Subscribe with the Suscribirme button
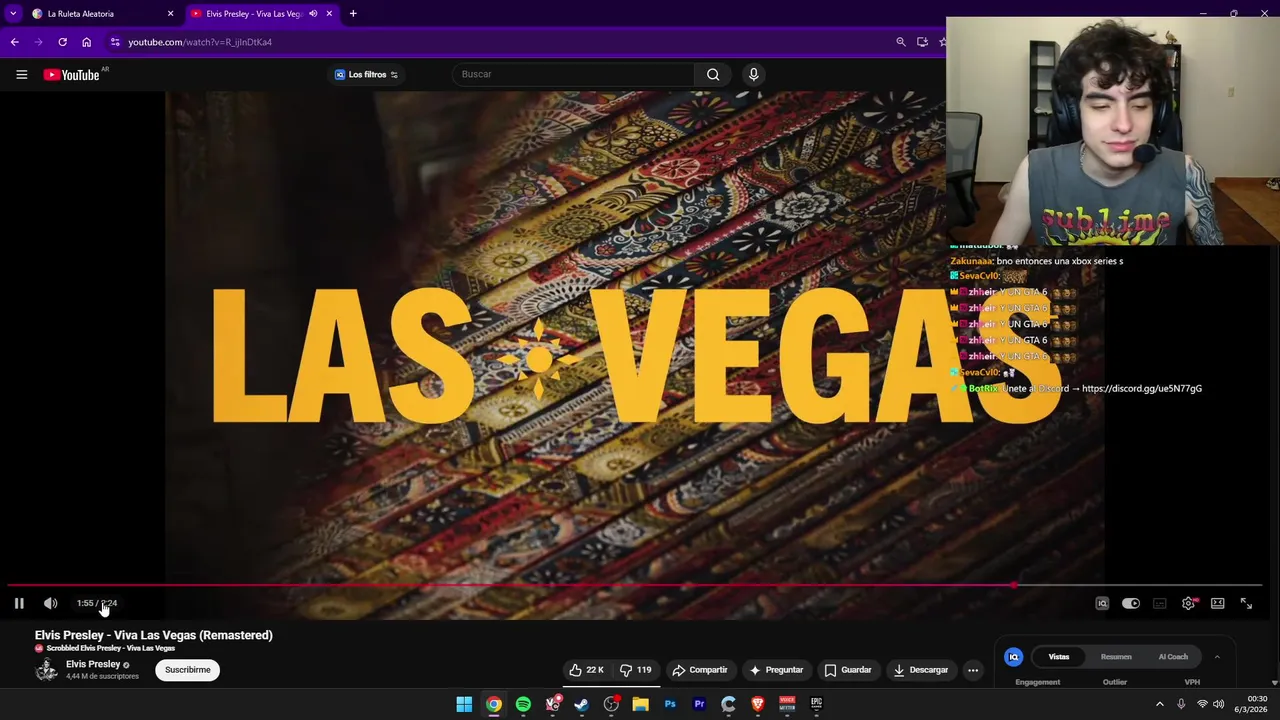This screenshot has height=720, width=1280. [188, 670]
